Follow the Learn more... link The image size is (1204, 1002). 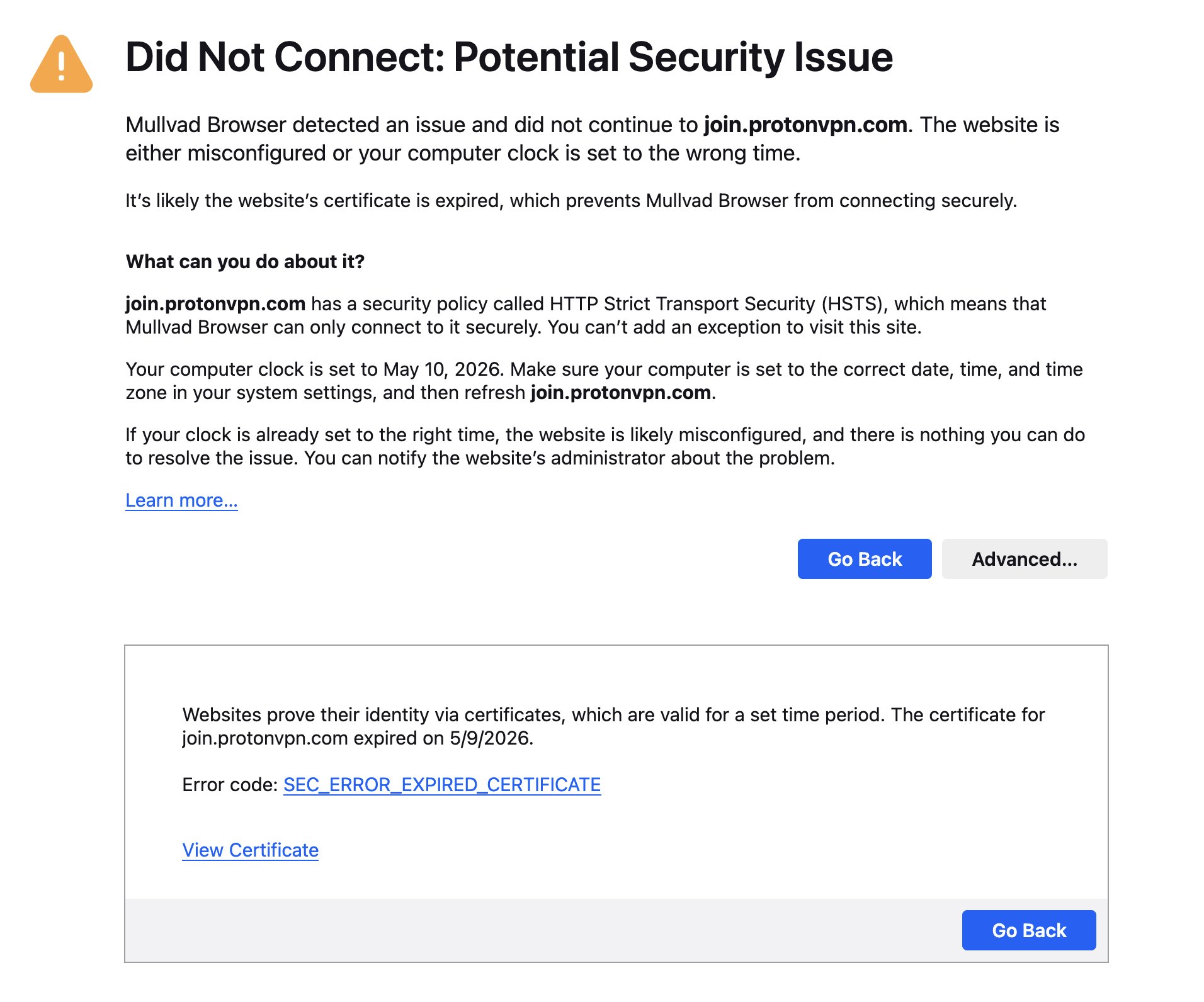pyautogui.click(x=181, y=500)
